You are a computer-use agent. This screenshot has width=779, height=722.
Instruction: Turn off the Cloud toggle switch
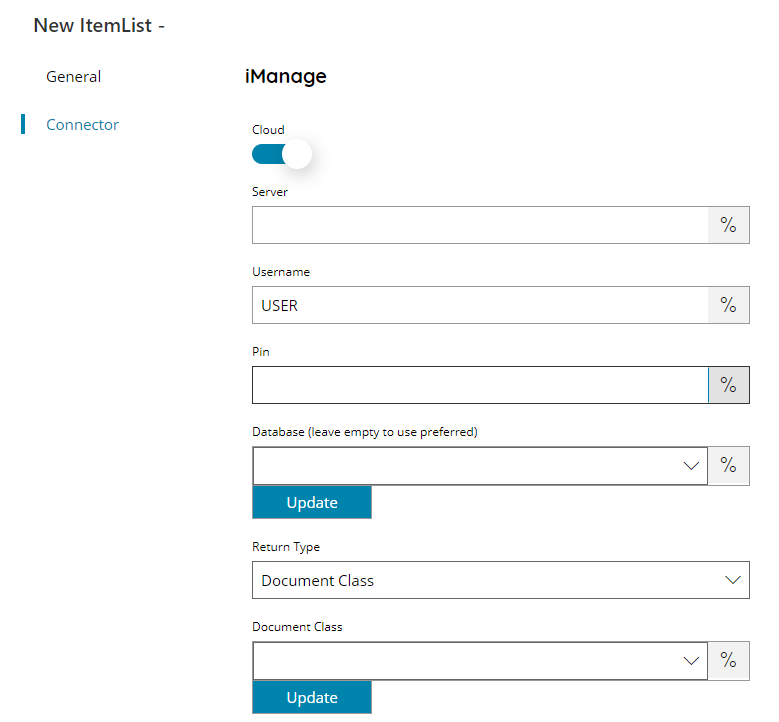click(282, 154)
